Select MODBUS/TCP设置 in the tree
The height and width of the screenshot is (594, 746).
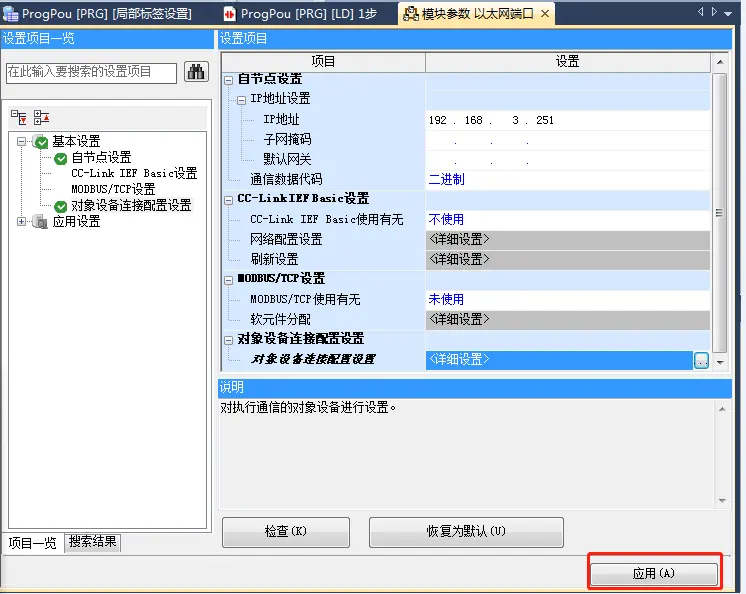click(x=113, y=190)
